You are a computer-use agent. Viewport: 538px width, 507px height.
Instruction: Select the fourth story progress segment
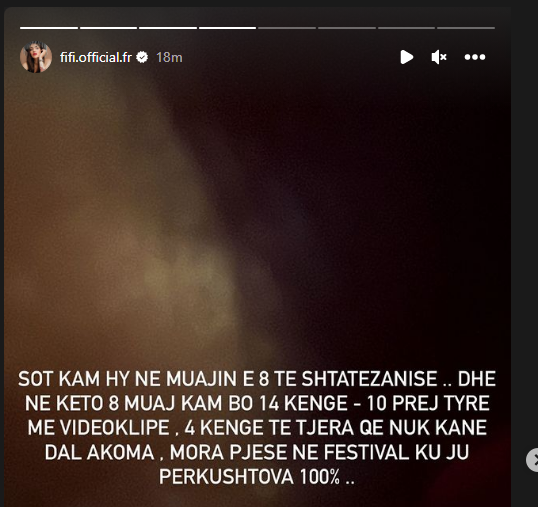coord(227,28)
